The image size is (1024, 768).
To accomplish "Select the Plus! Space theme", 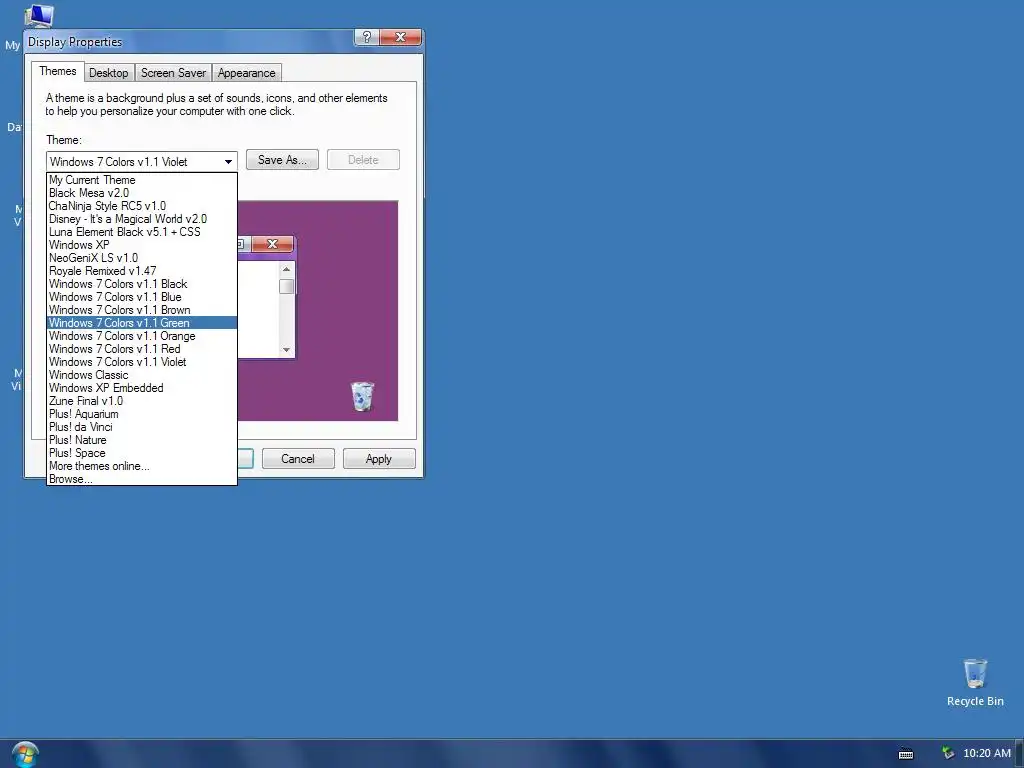I will pyautogui.click(x=142, y=453).
